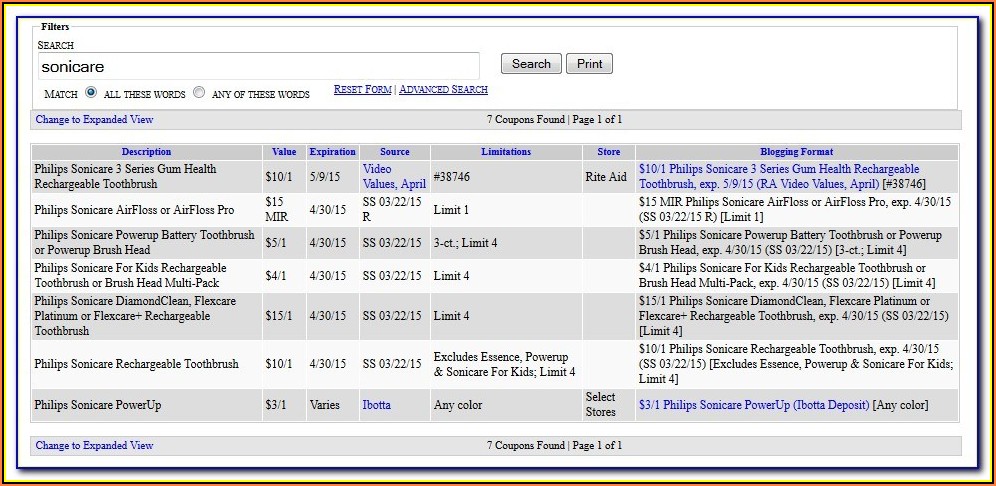Click '$10/1 Philips Sonicare Rechargeable Toothbrush' blogging text
Image resolution: width=996 pixels, height=486 pixels.
pos(796,364)
